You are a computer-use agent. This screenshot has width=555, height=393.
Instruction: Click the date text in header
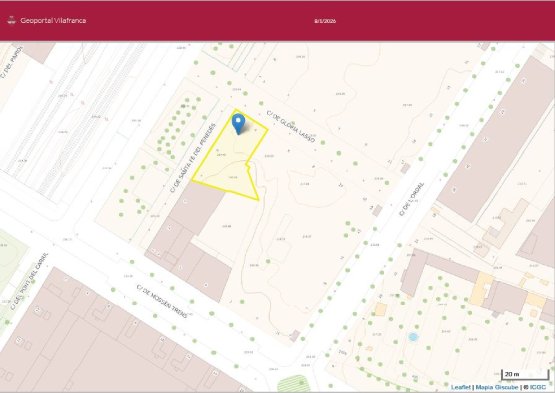[325, 21]
